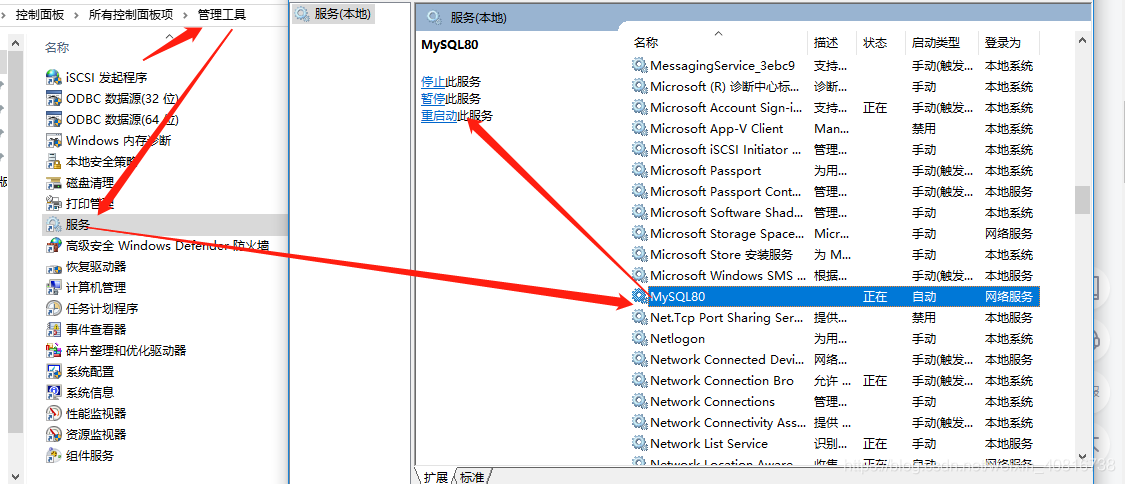Select the Microsoft Software Shadow Copy service row

point(835,212)
